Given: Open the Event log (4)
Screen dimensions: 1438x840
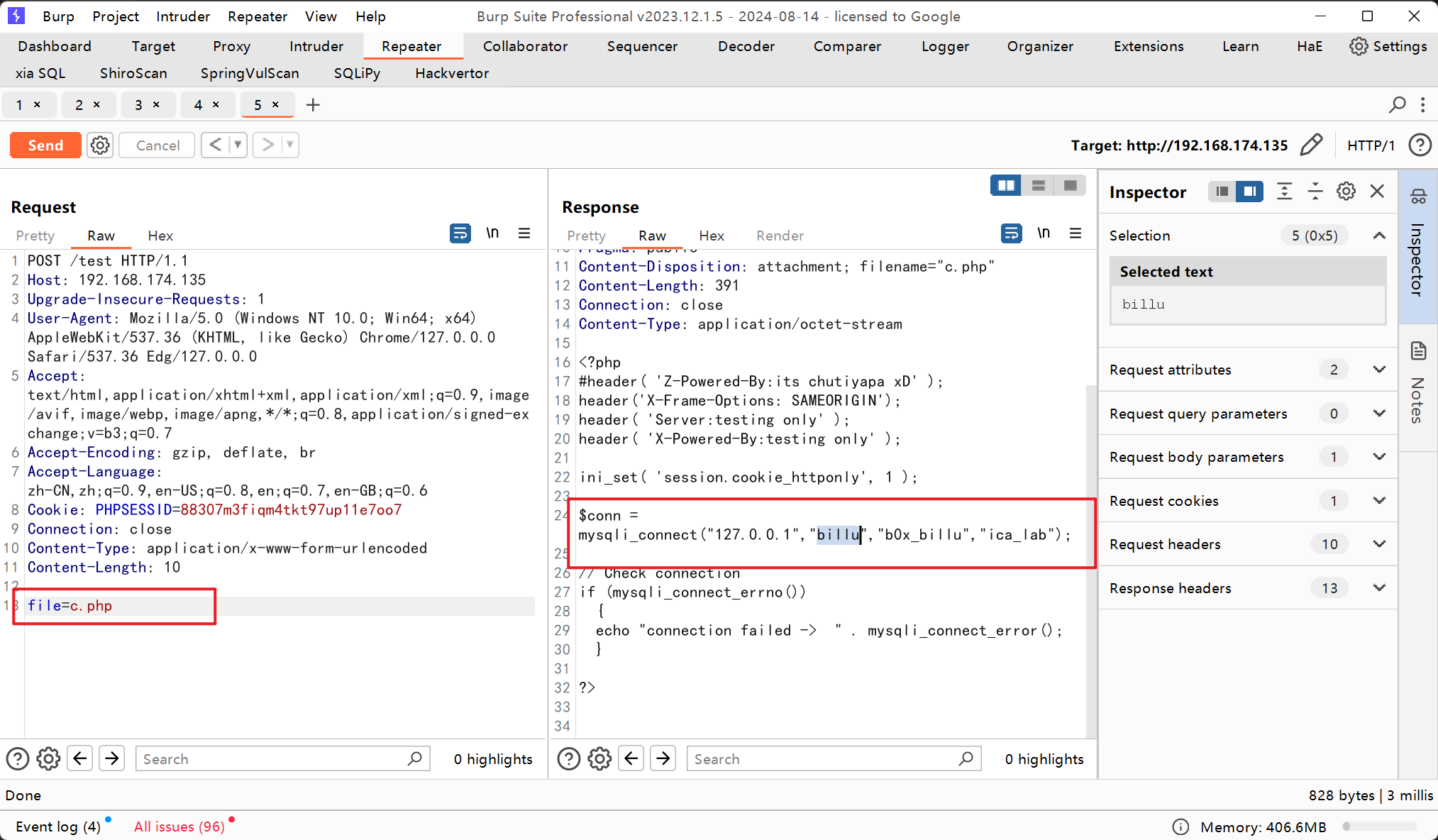Looking at the screenshot, I should click(x=58, y=827).
